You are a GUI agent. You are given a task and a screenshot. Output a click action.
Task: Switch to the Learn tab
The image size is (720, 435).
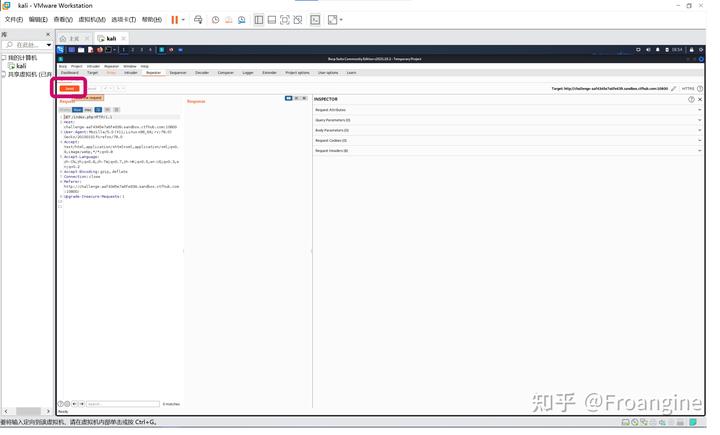351,73
